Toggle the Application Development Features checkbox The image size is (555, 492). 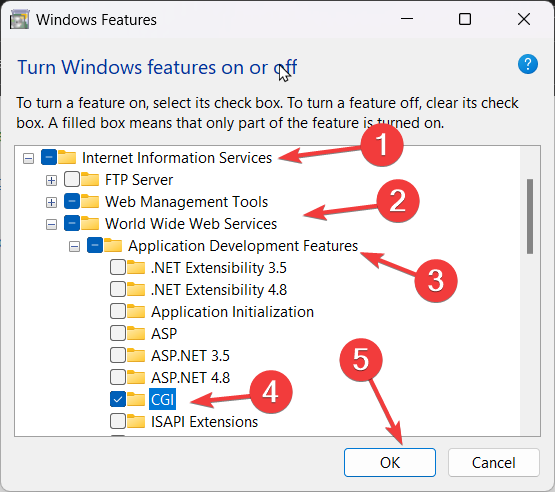(95, 245)
